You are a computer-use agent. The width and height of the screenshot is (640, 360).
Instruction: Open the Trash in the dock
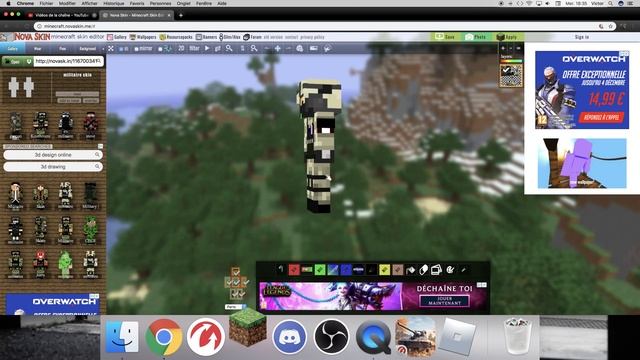tap(517, 336)
